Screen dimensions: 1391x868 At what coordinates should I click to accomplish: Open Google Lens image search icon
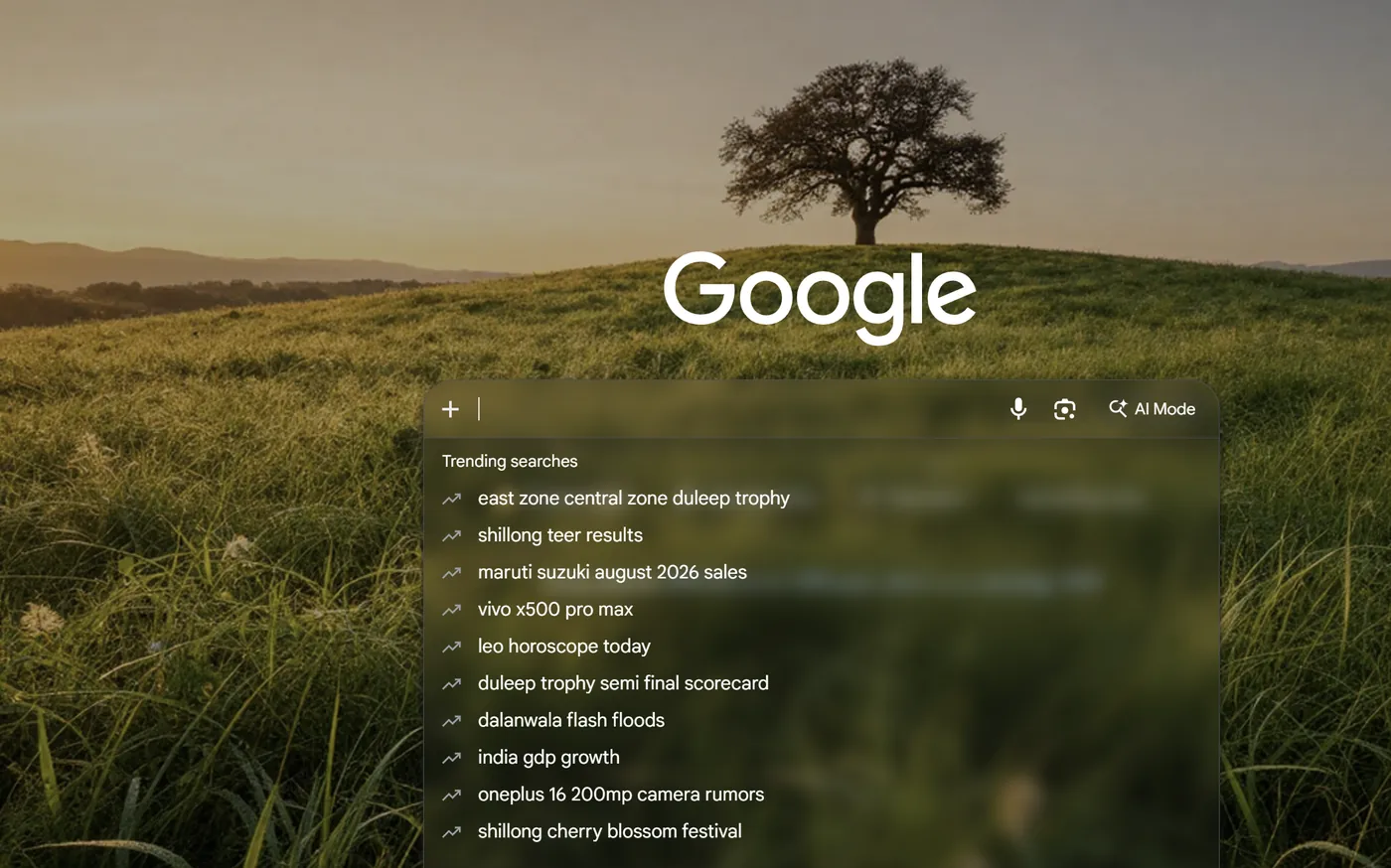click(1064, 409)
